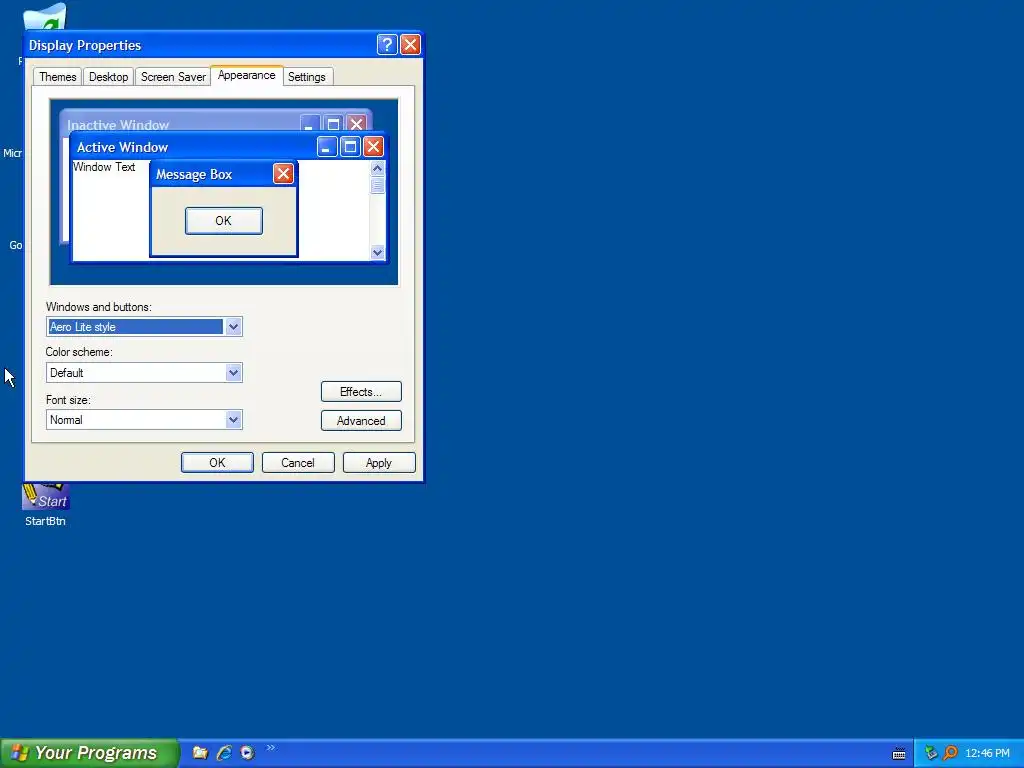
Task: Click the orange magnifier tray icon
Action: coord(950,753)
